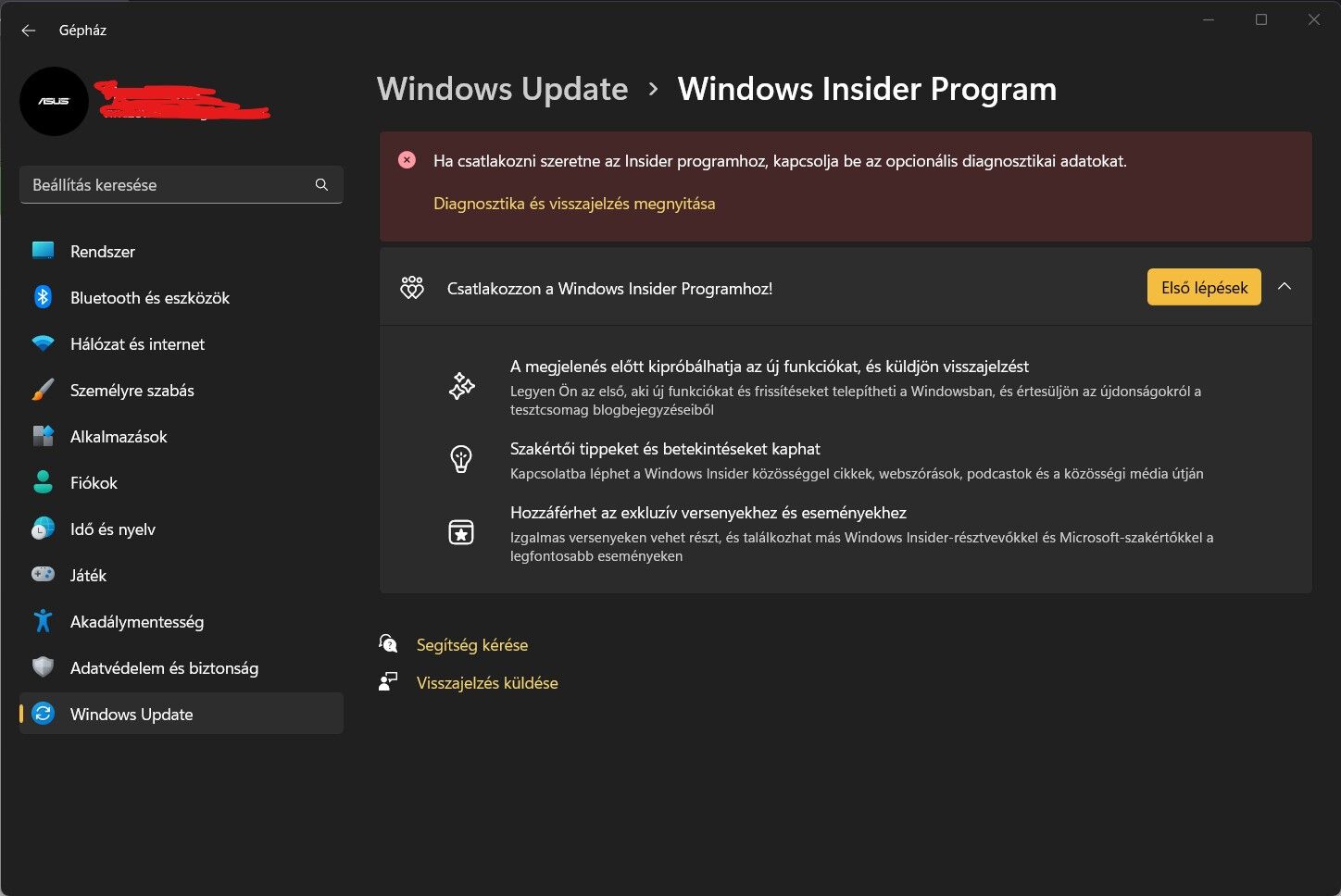This screenshot has width=1341, height=896.
Task: Open Segítség kérése link
Action: 472,645
